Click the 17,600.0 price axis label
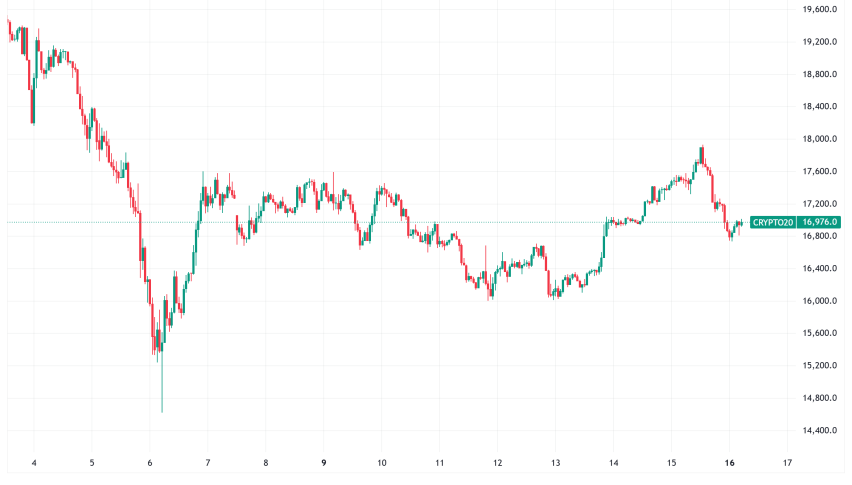 [x=821, y=172]
